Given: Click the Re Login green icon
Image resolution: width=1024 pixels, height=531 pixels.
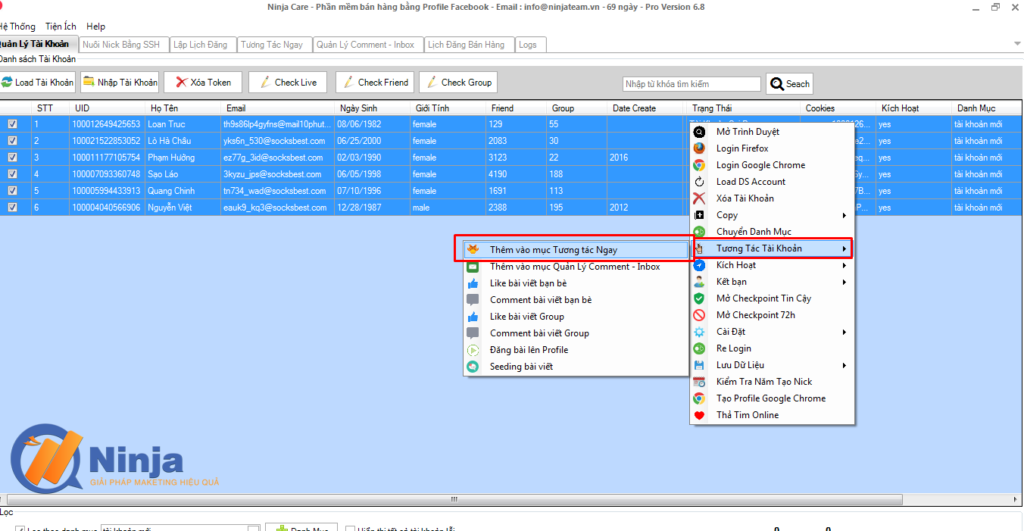Looking at the screenshot, I should coord(699,348).
